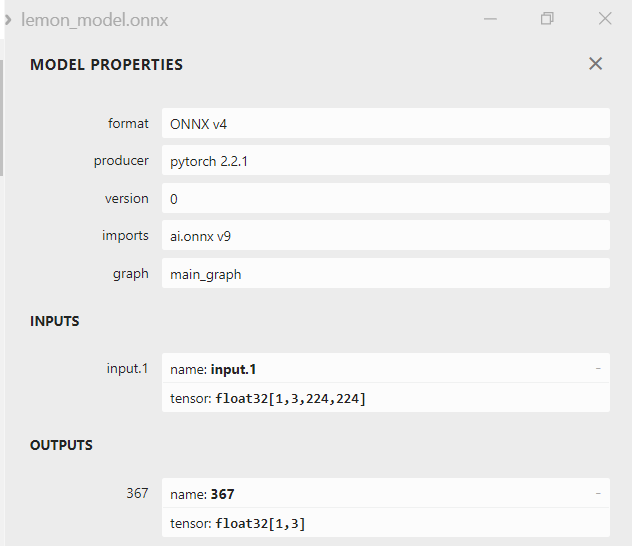This screenshot has height=546, width=632.
Task: Click the OUTPUTS section heading
Action: point(61,447)
